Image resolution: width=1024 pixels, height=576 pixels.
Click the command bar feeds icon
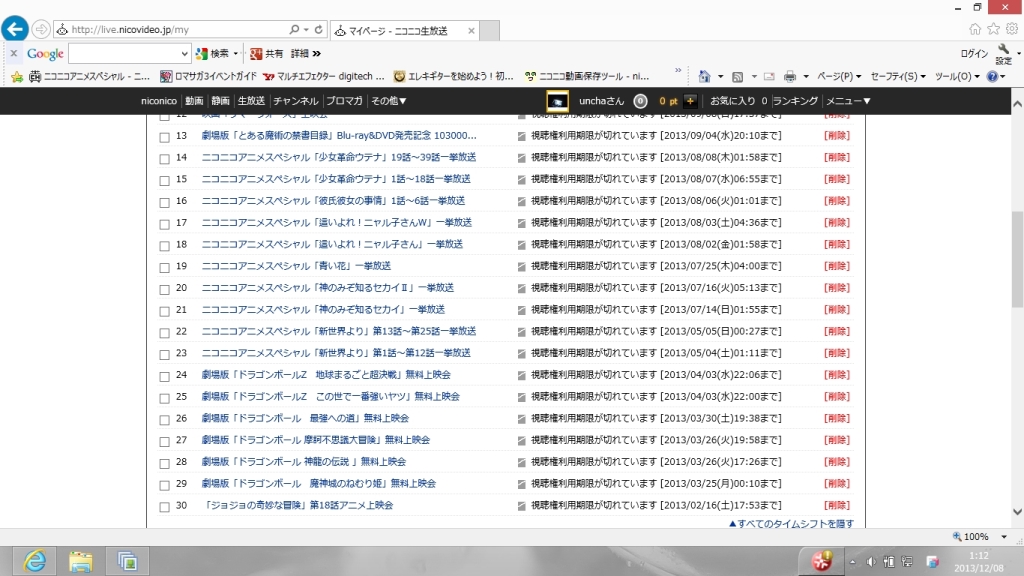[x=737, y=76]
